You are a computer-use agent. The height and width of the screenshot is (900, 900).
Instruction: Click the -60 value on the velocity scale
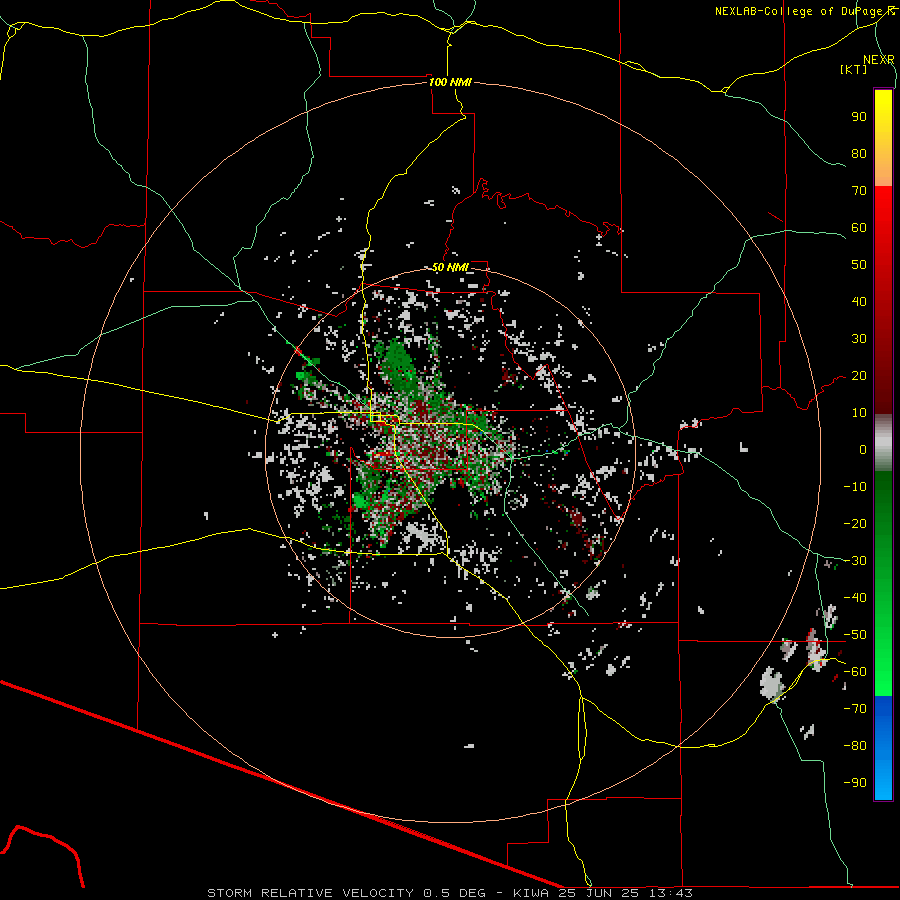tap(855, 672)
